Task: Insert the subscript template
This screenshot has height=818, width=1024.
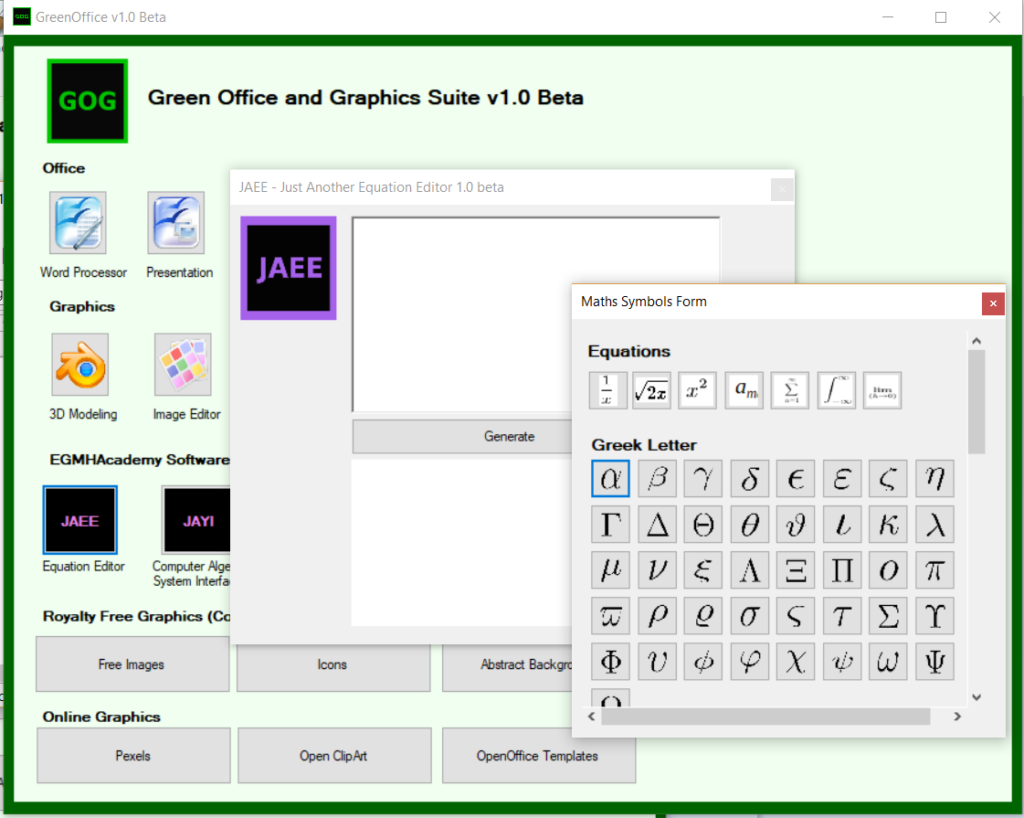Action: (744, 390)
